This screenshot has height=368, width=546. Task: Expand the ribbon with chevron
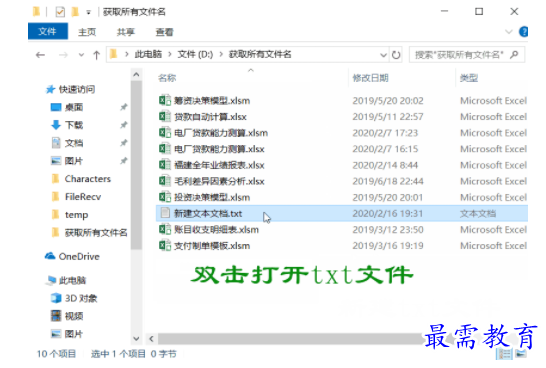508,32
